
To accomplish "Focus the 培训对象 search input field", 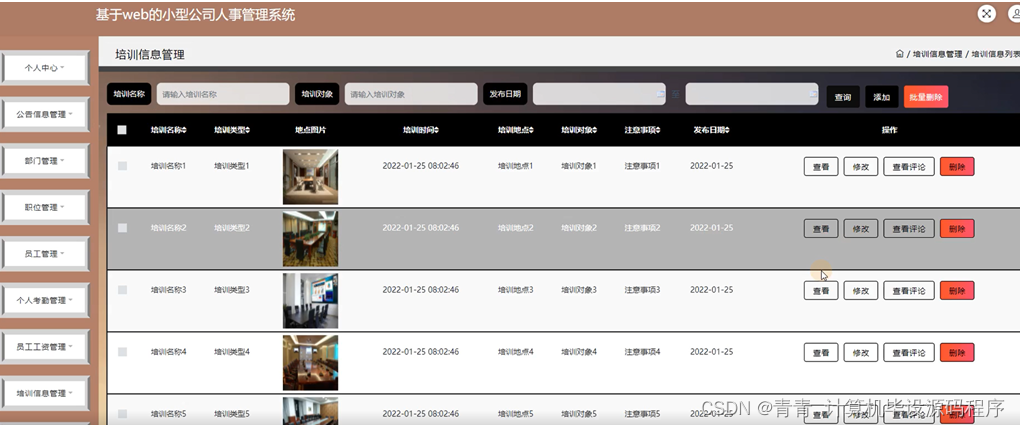I will tap(411, 94).
